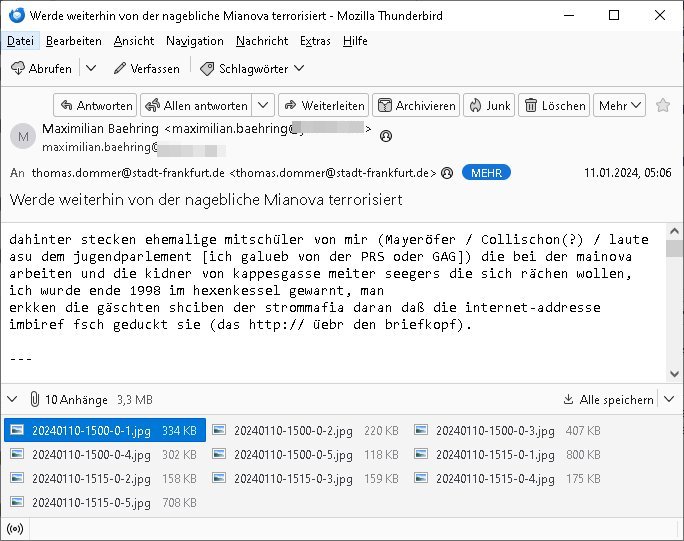
Task: Open the Datei menu
Action: (x=19, y=41)
